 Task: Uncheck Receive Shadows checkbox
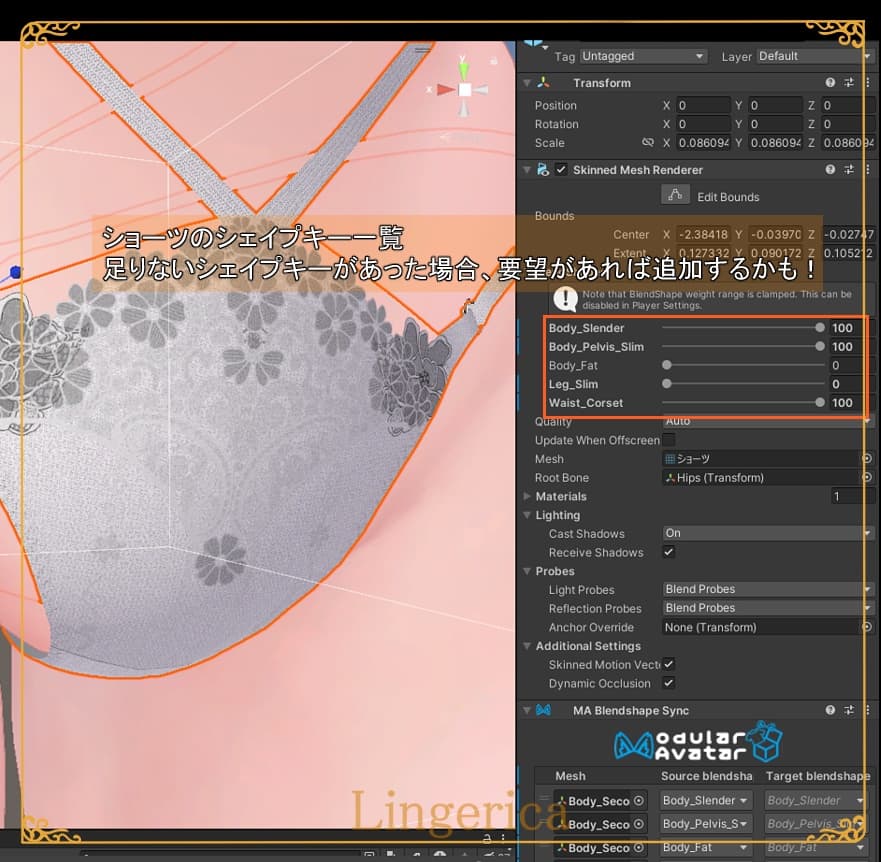pos(668,552)
